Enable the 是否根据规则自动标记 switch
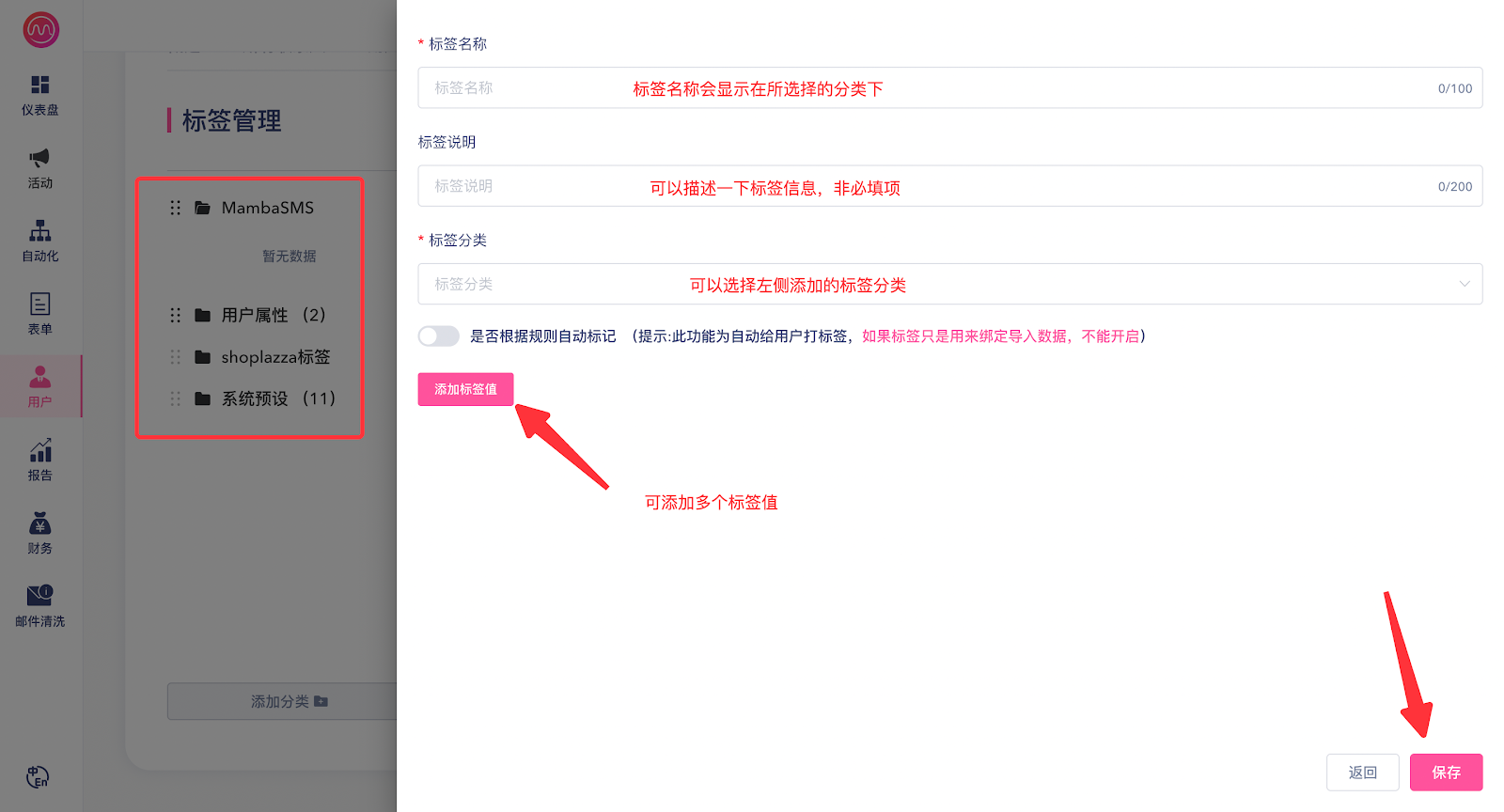The image size is (1504, 812). click(x=438, y=336)
